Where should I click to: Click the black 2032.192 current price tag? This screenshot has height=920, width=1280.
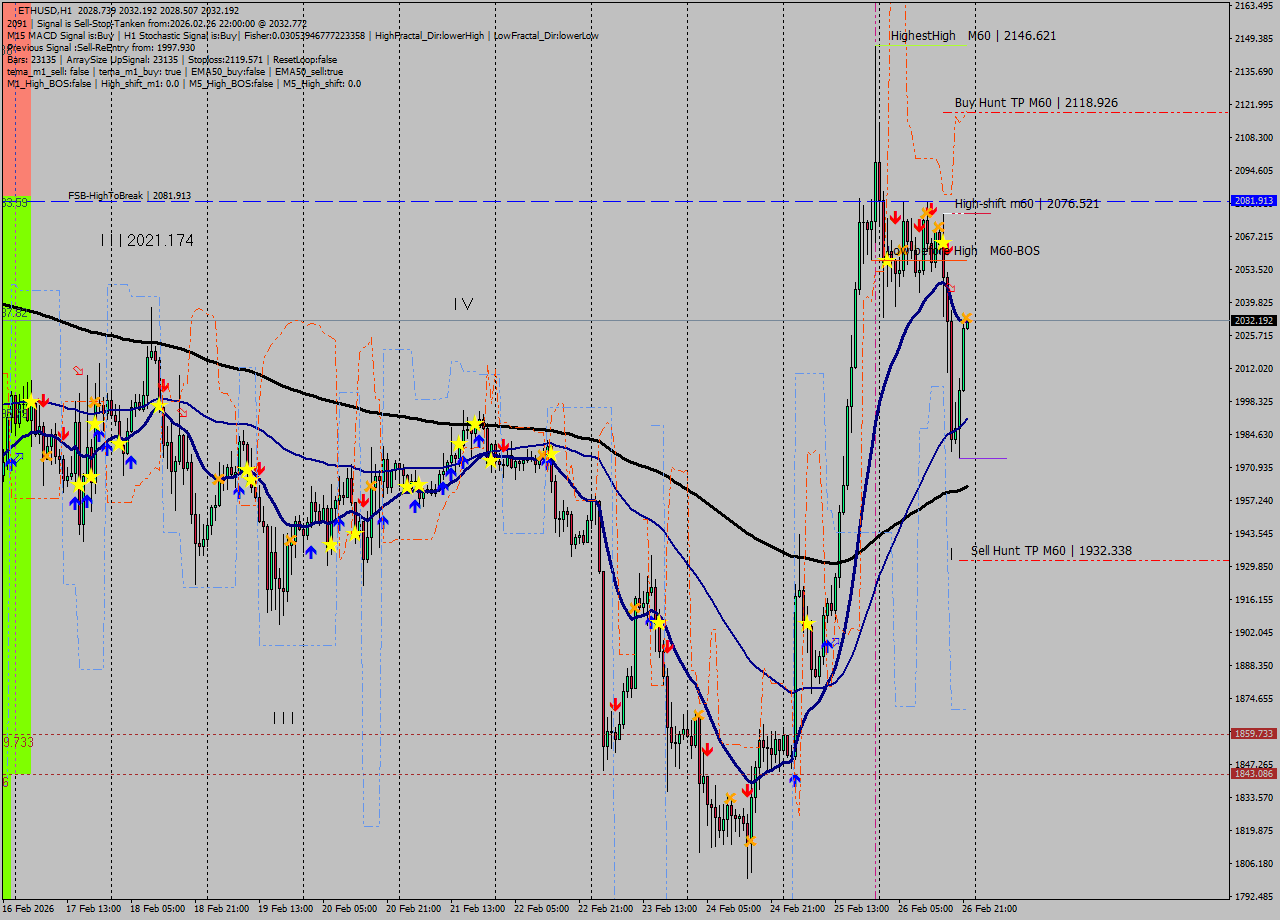click(1254, 321)
